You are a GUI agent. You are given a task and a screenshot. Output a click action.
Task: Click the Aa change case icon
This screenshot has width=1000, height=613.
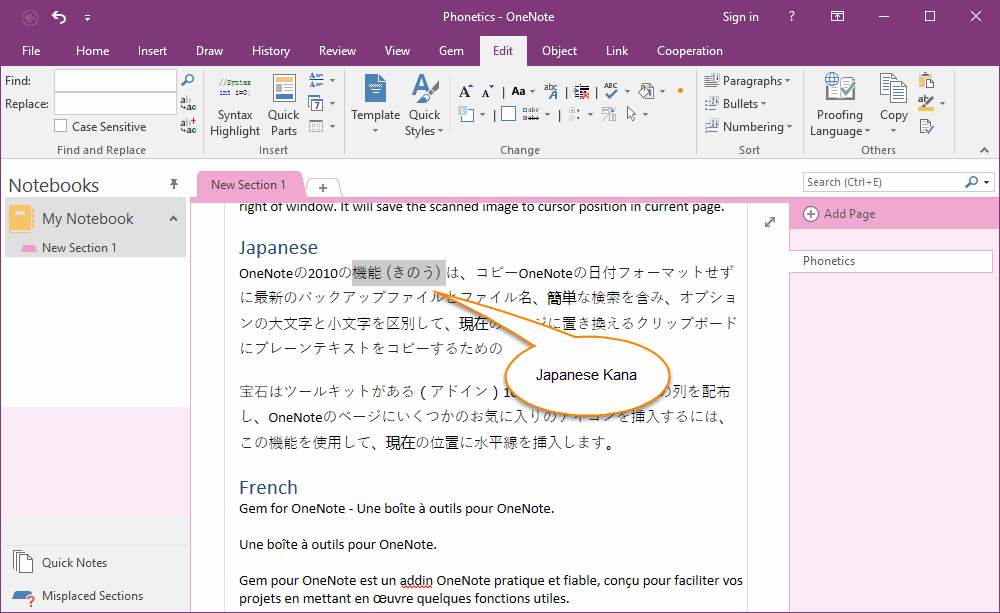[x=518, y=92]
